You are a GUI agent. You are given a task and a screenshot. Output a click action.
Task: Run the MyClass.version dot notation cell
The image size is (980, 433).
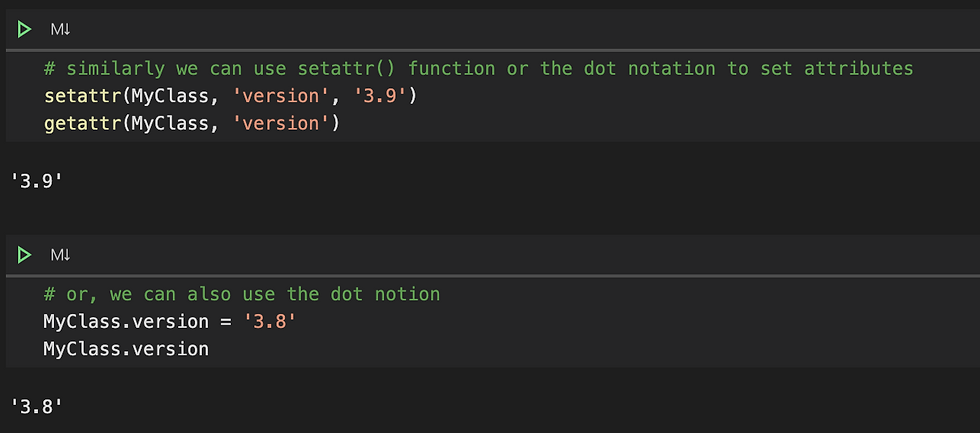[x=24, y=255]
